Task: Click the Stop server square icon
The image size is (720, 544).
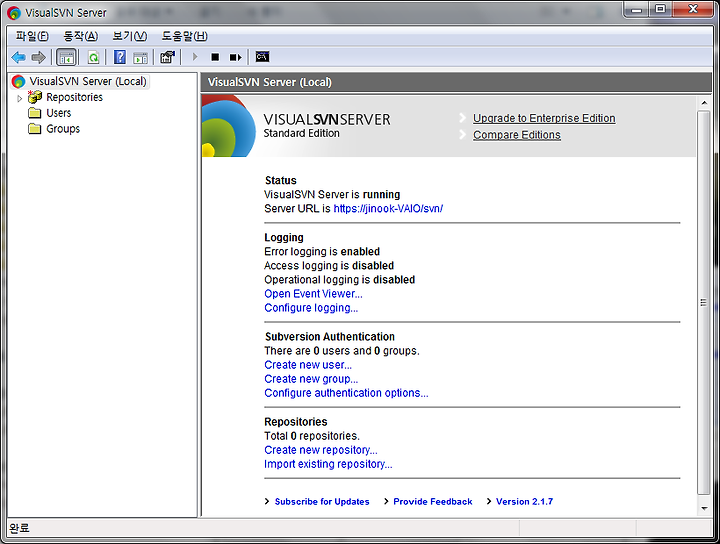Action: 215,57
